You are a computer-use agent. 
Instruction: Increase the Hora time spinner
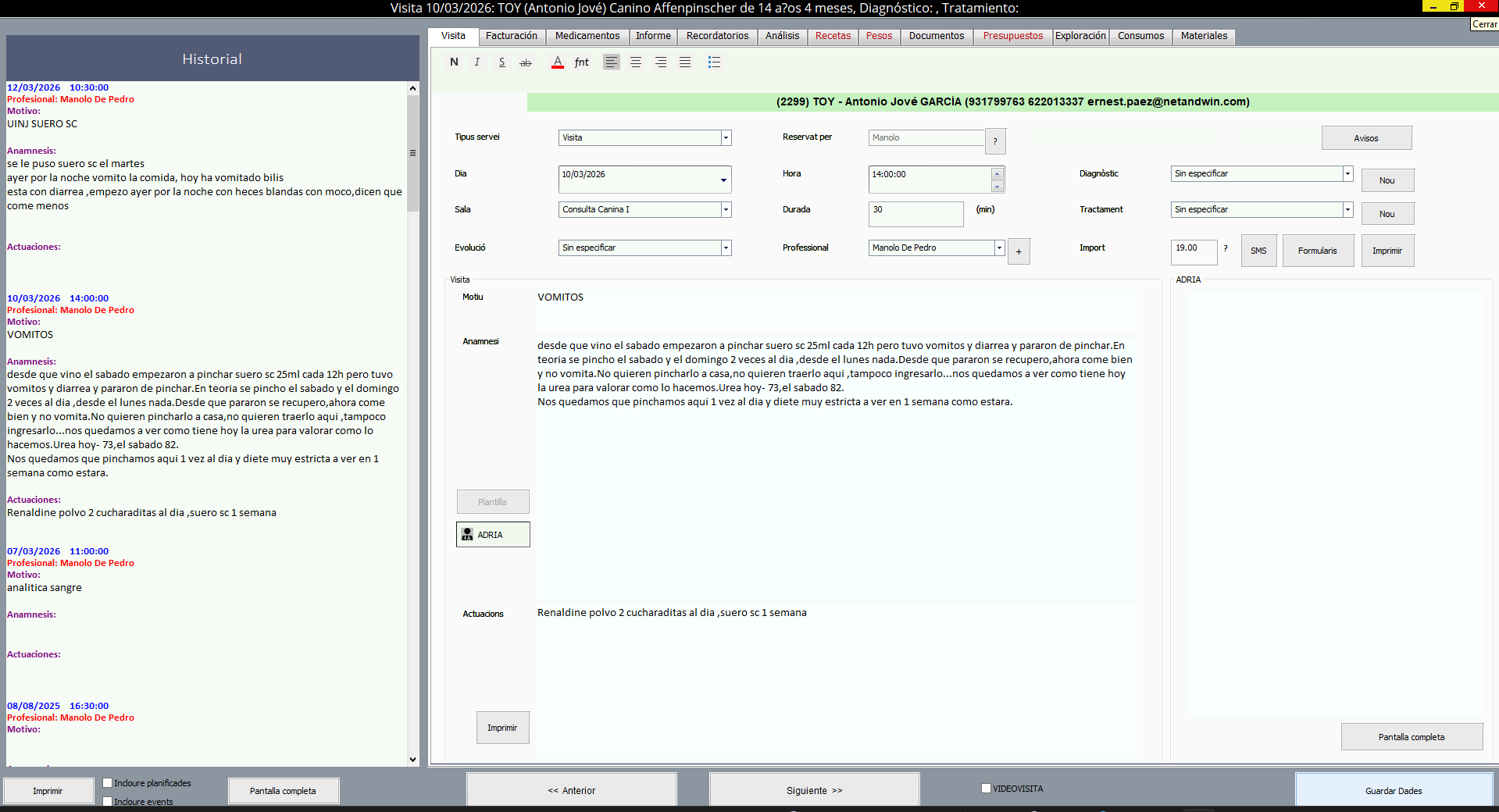(x=997, y=173)
